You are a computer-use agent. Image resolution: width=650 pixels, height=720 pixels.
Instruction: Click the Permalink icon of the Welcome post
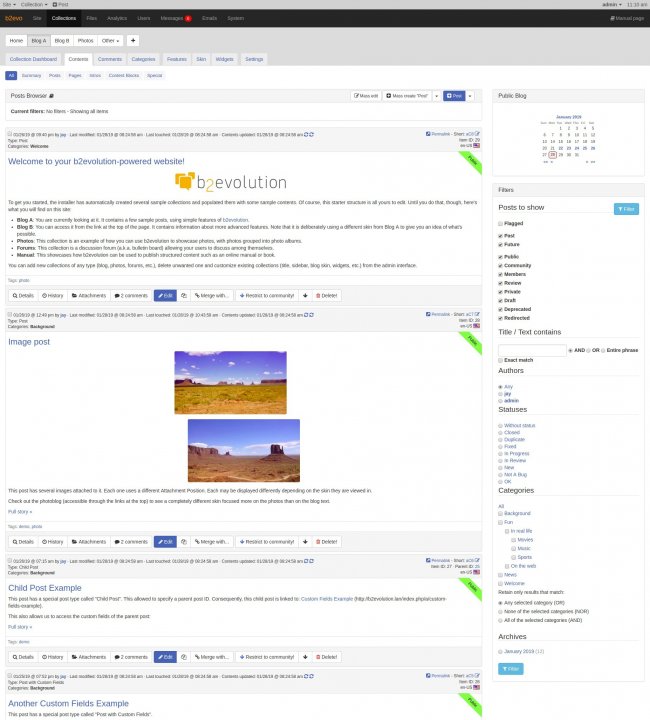428,134
